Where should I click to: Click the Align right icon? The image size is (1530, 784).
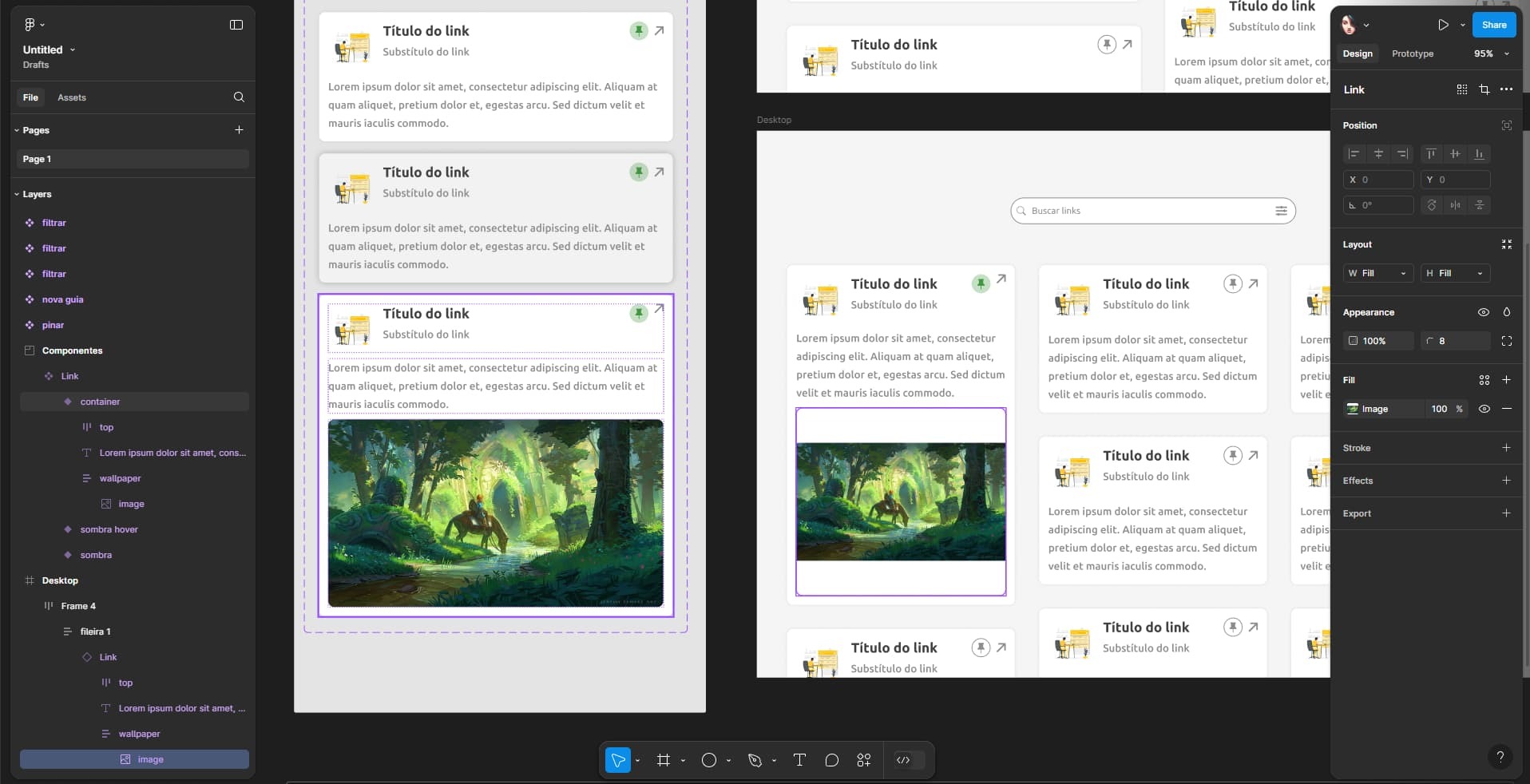[x=1402, y=153]
